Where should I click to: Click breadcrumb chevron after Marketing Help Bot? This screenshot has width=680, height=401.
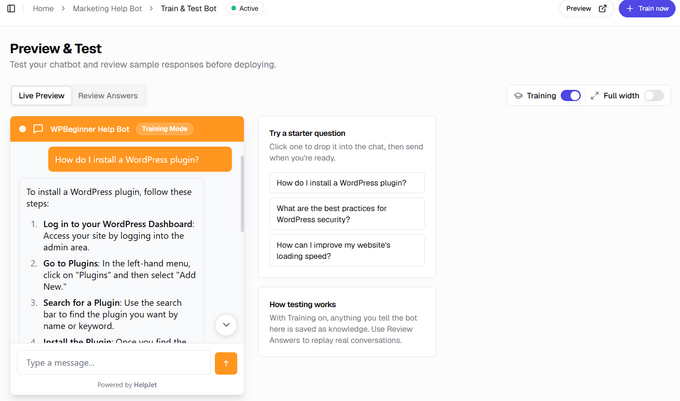coord(151,9)
